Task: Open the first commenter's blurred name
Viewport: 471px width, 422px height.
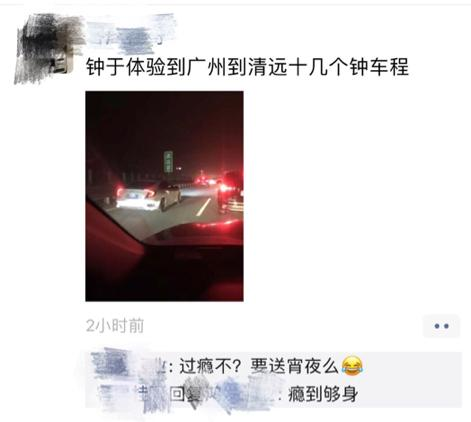Action: (128, 365)
